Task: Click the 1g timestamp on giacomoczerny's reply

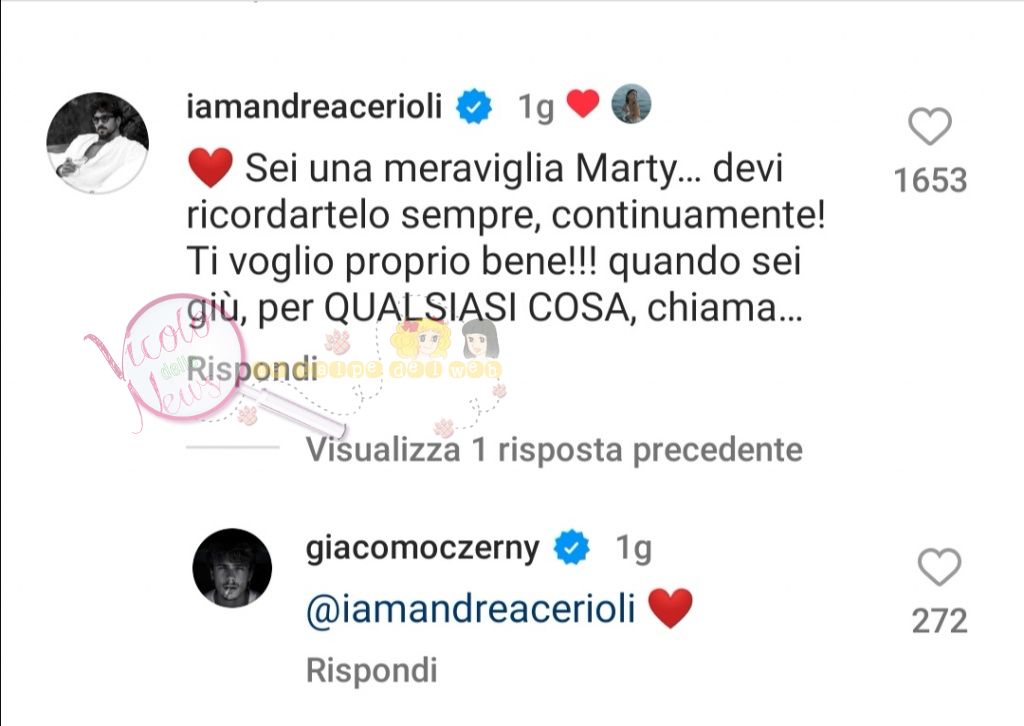Action: 633,548
